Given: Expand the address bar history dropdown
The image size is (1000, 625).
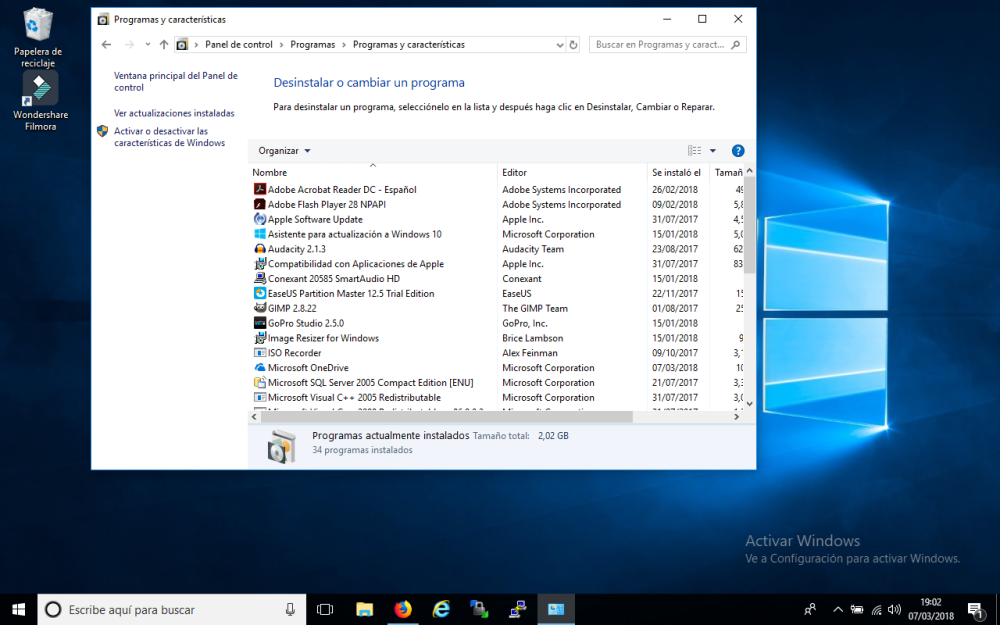Looking at the screenshot, I should (560, 45).
